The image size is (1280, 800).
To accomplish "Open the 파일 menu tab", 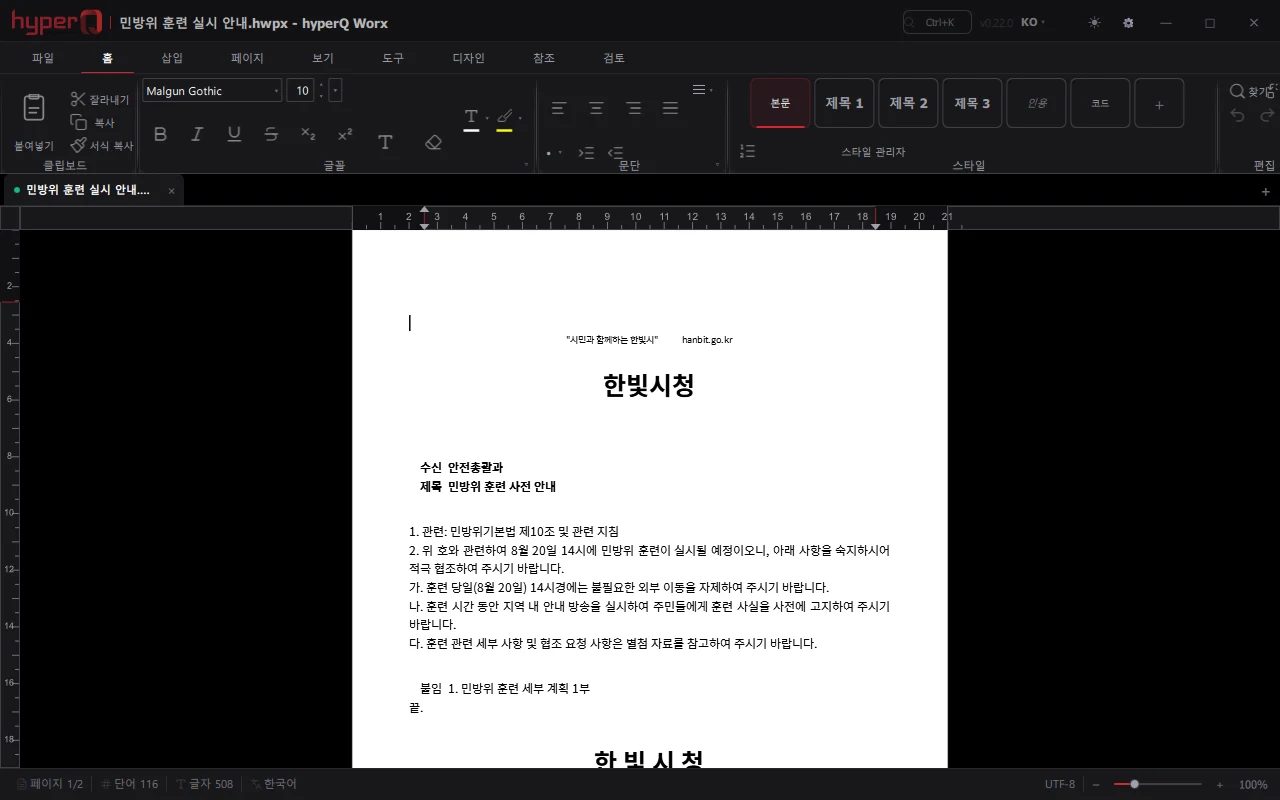I will point(43,58).
